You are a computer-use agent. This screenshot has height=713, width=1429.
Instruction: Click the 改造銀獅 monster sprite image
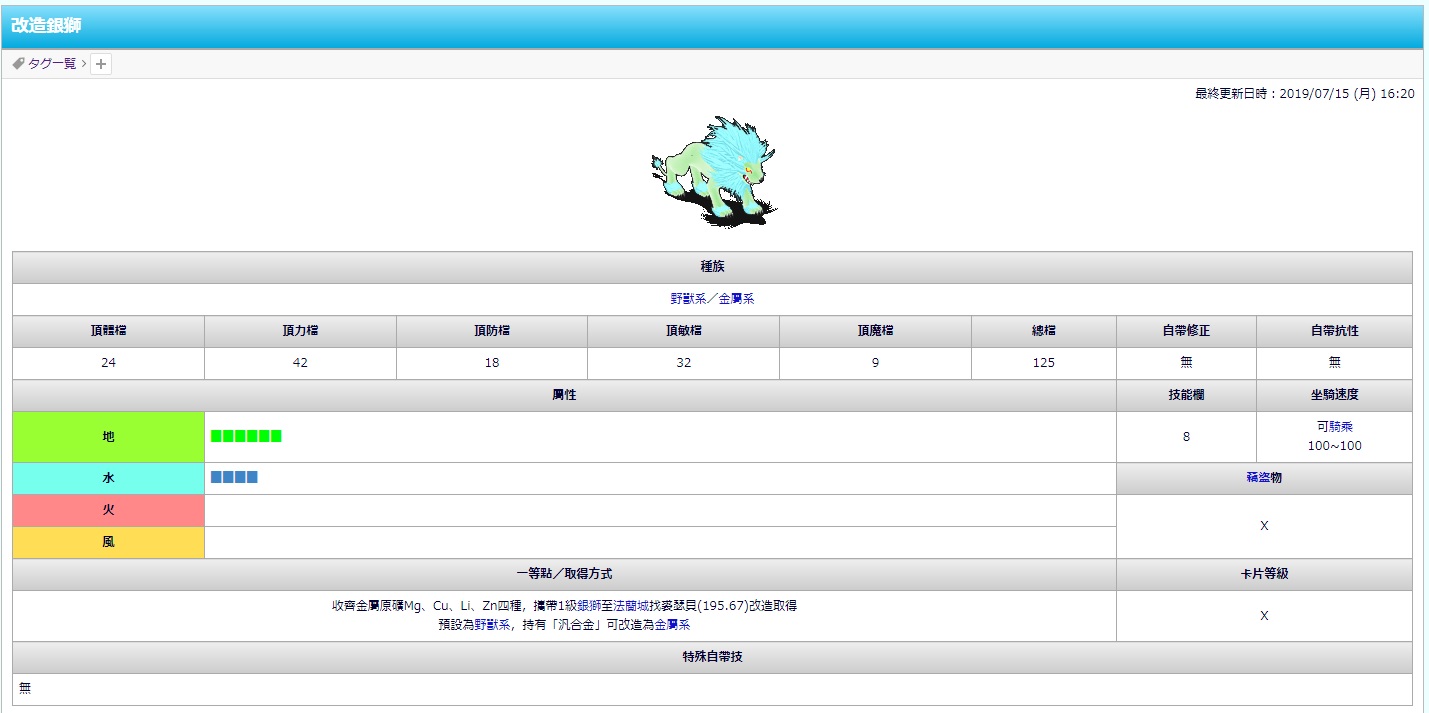tap(714, 170)
